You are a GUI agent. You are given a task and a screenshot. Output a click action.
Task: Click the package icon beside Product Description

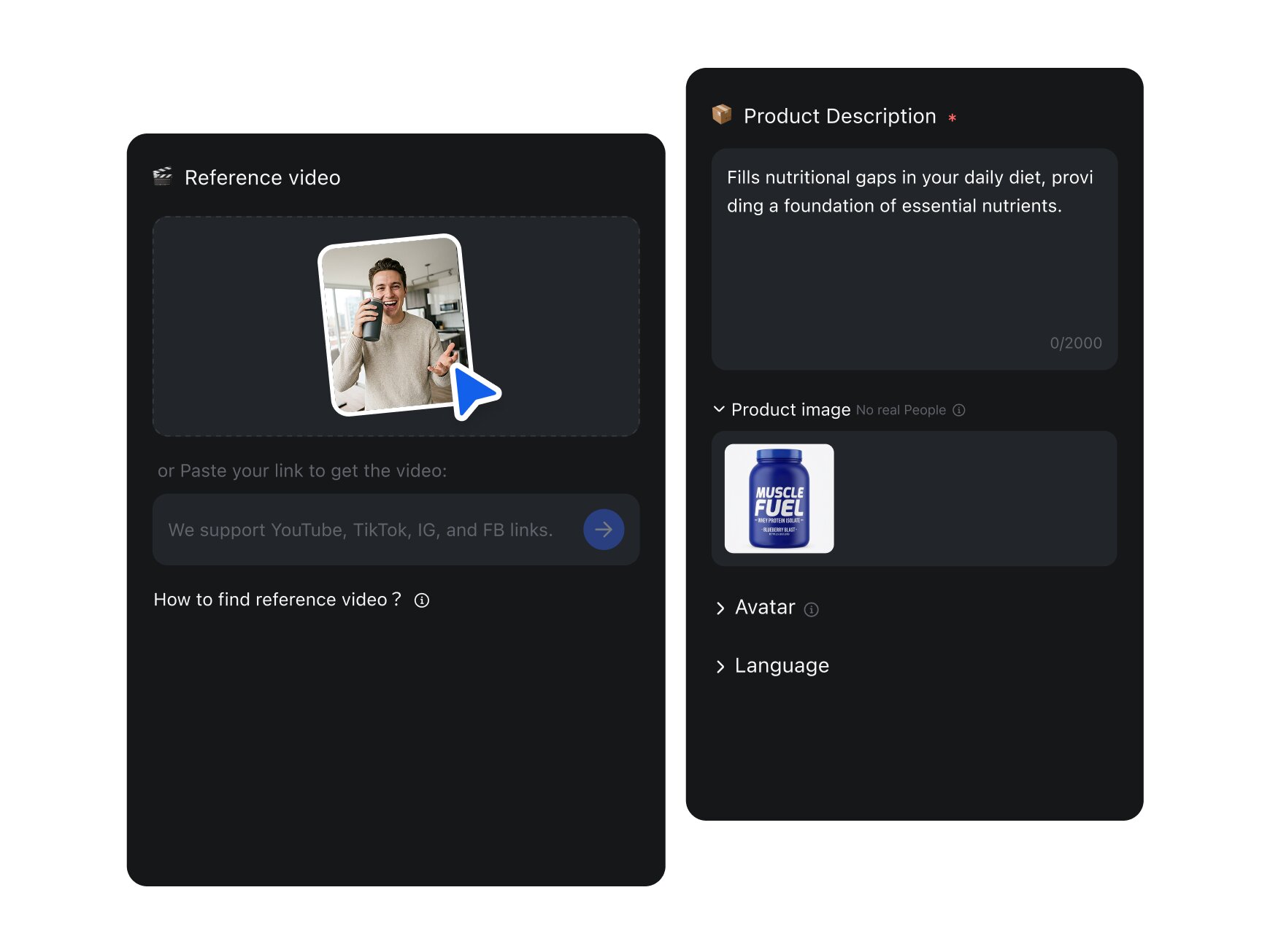721,115
